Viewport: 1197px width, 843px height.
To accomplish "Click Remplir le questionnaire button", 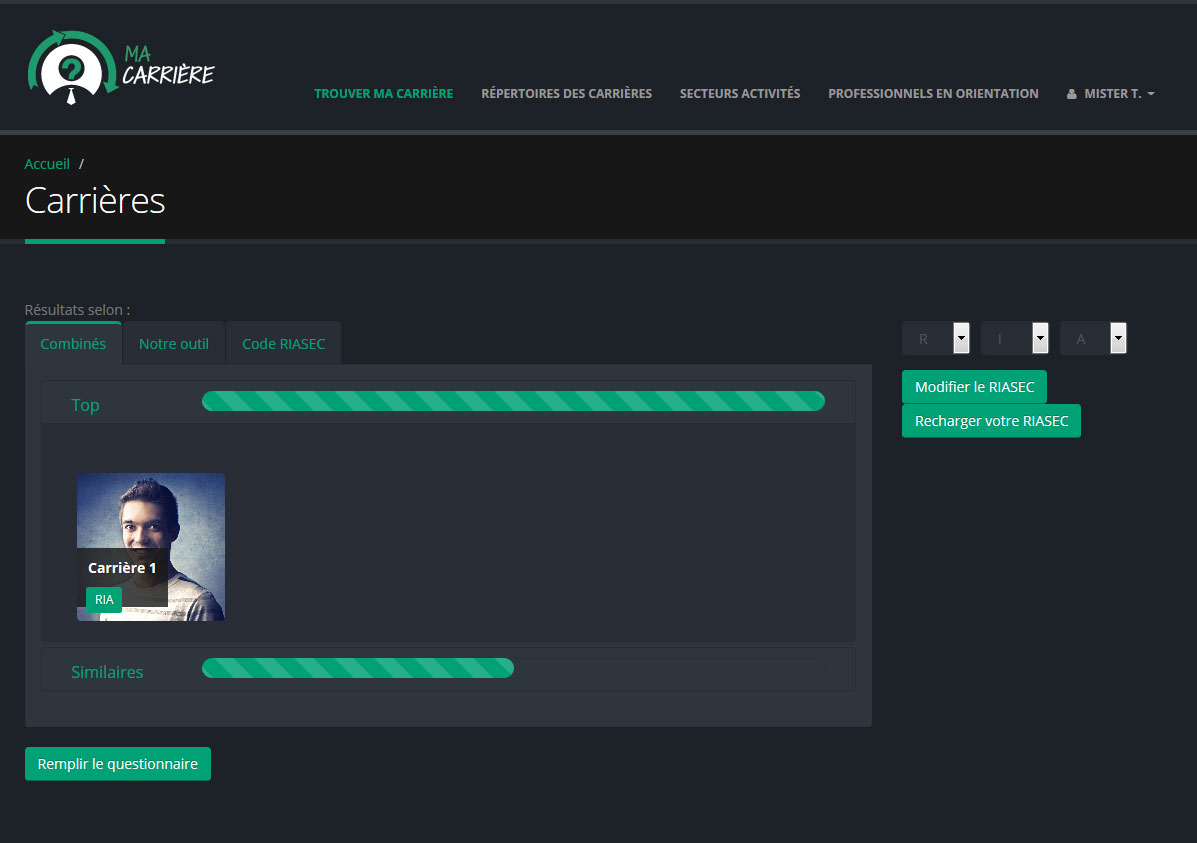I will pyautogui.click(x=118, y=764).
